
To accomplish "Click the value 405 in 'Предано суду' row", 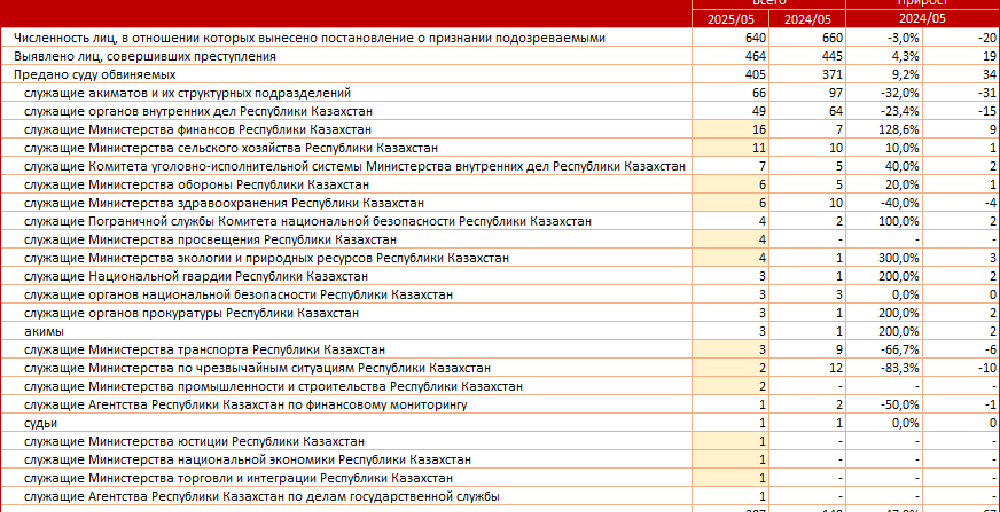I will (755, 75).
